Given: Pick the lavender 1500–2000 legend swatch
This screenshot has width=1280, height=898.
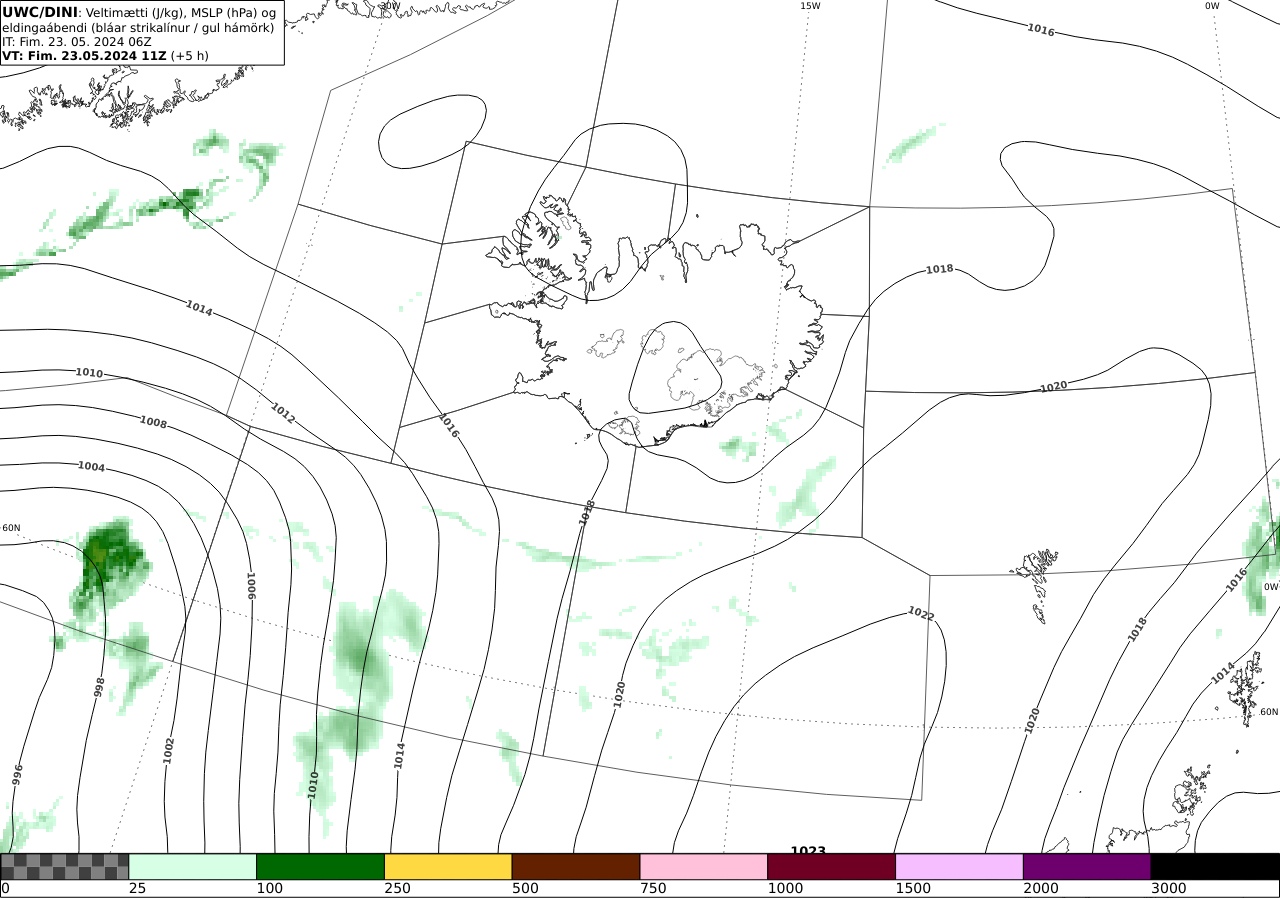Looking at the screenshot, I should [960, 866].
